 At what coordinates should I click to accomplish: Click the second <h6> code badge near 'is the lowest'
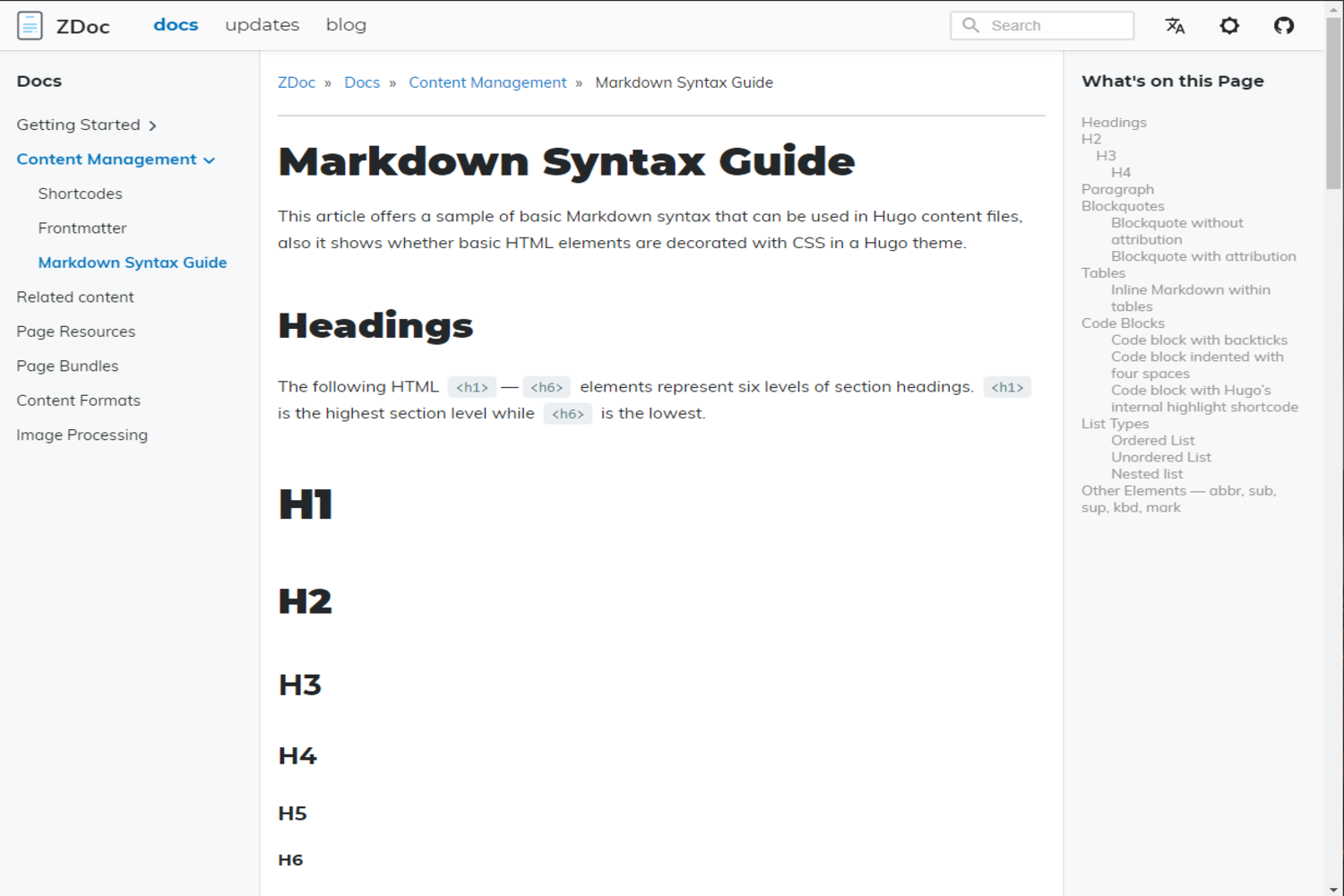click(568, 413)
